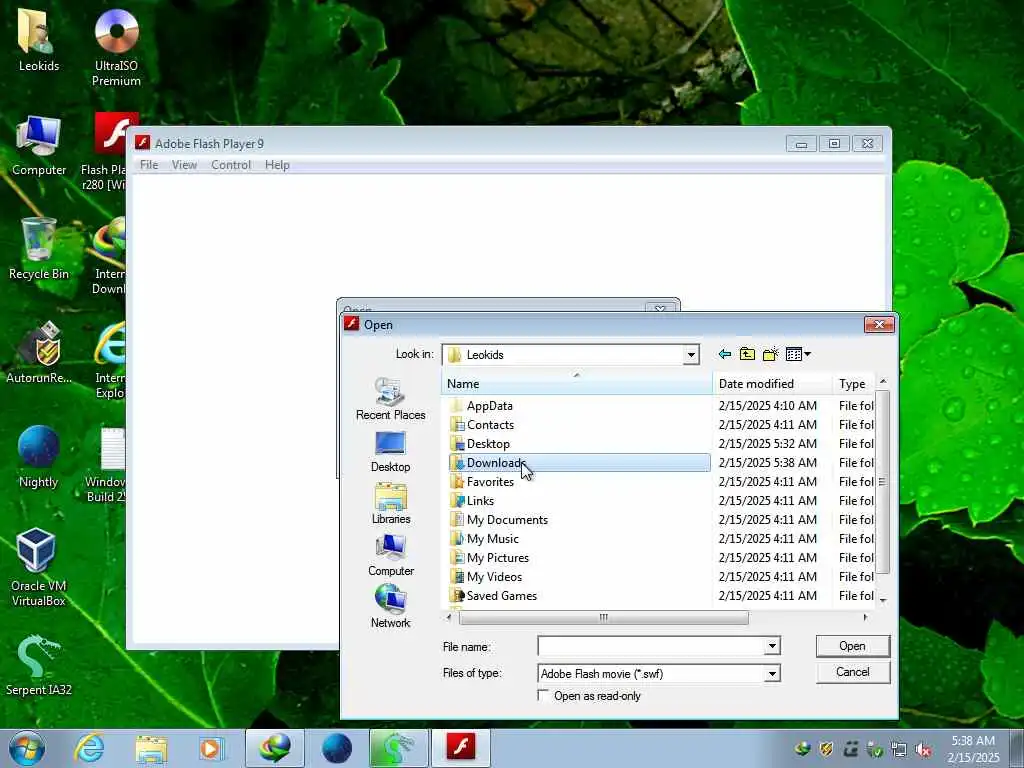Select Desktop in the places bar
1024x768 pixels.
(x=391, y=452)
